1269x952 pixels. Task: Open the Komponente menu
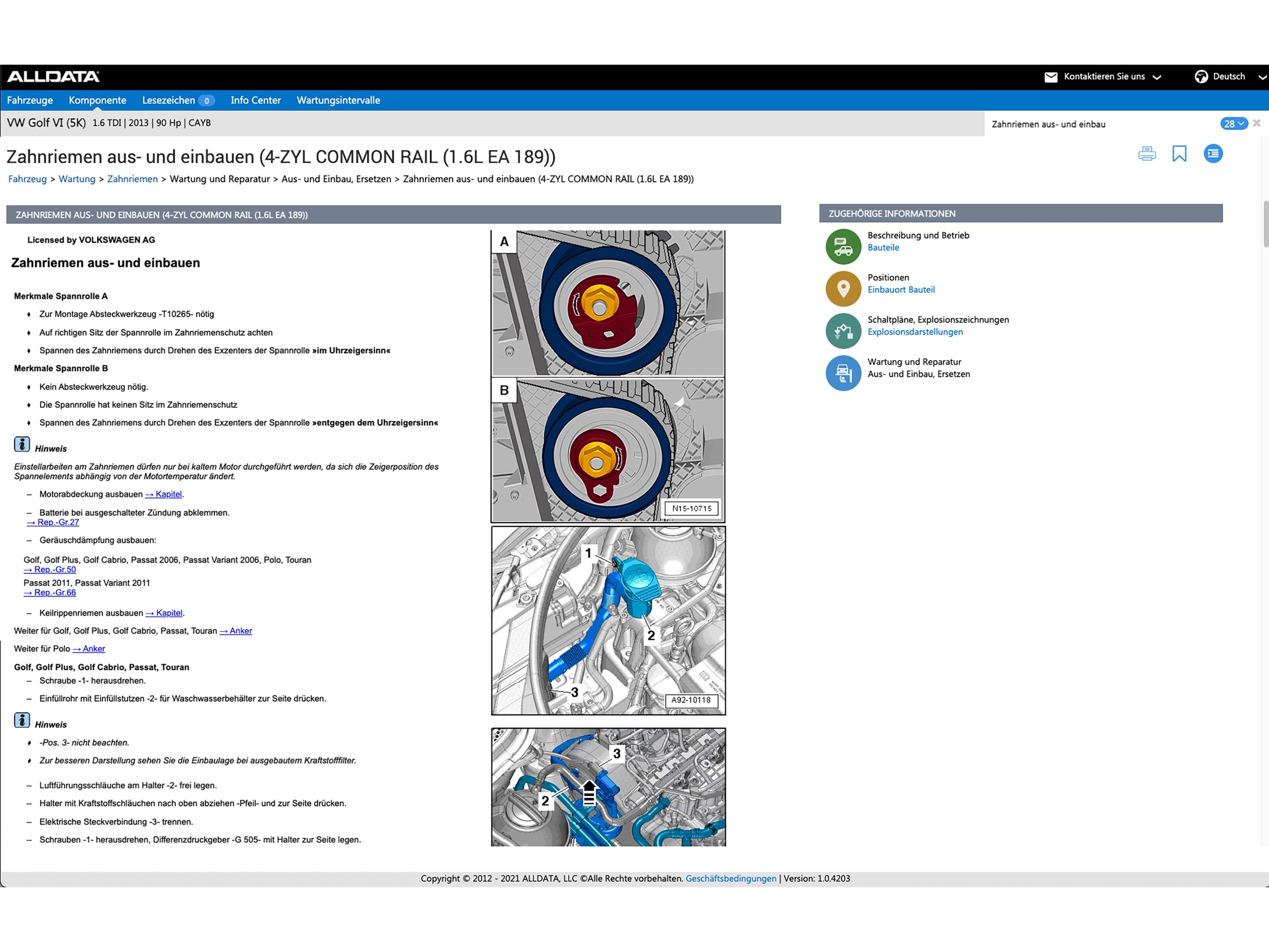click(97, 100)
